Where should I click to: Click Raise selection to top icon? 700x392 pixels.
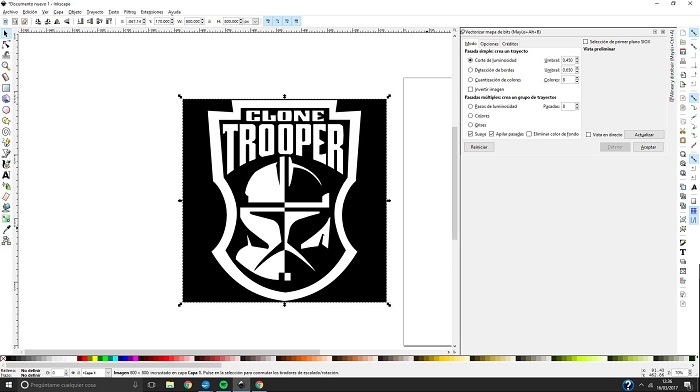(109, 21)
